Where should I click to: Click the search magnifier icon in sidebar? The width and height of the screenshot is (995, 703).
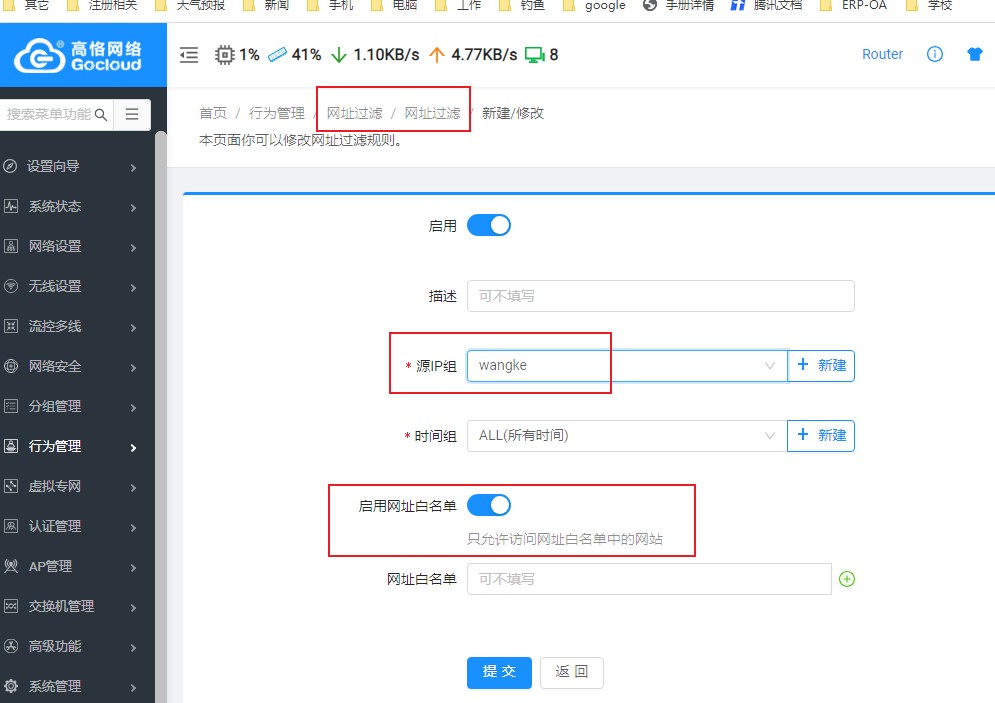click(101, 115)
